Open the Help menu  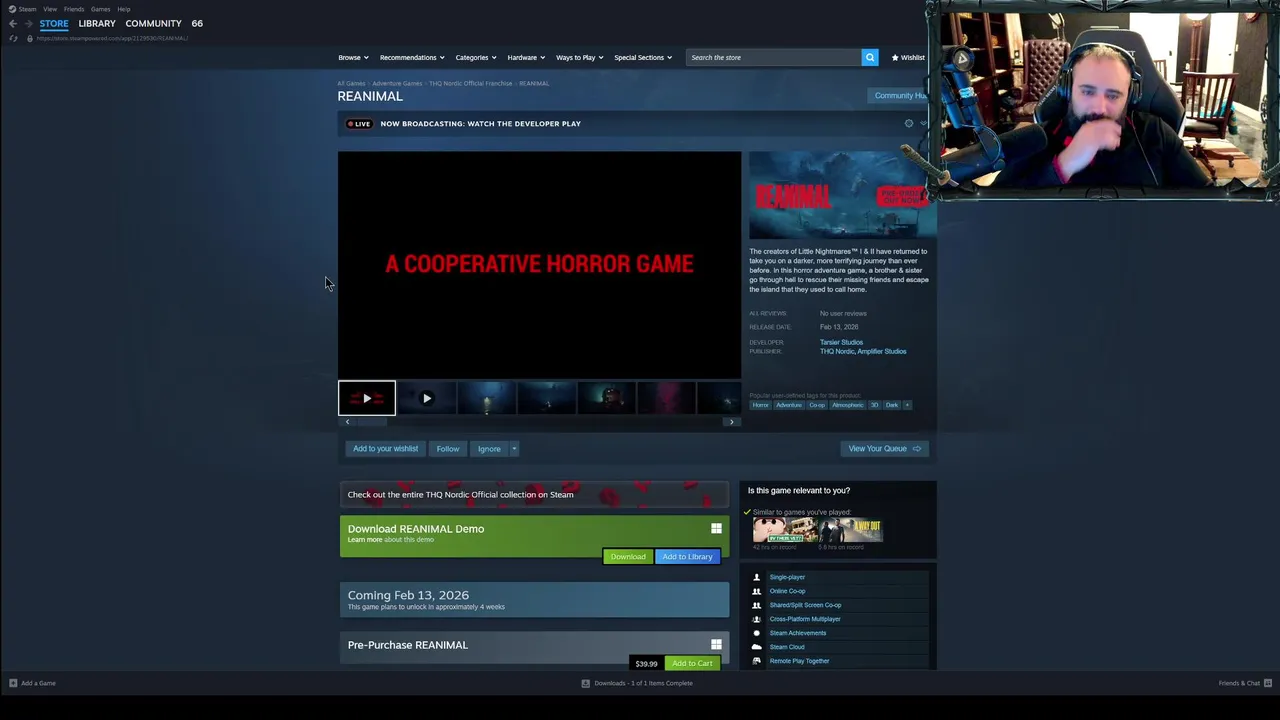tap(124, 9)
